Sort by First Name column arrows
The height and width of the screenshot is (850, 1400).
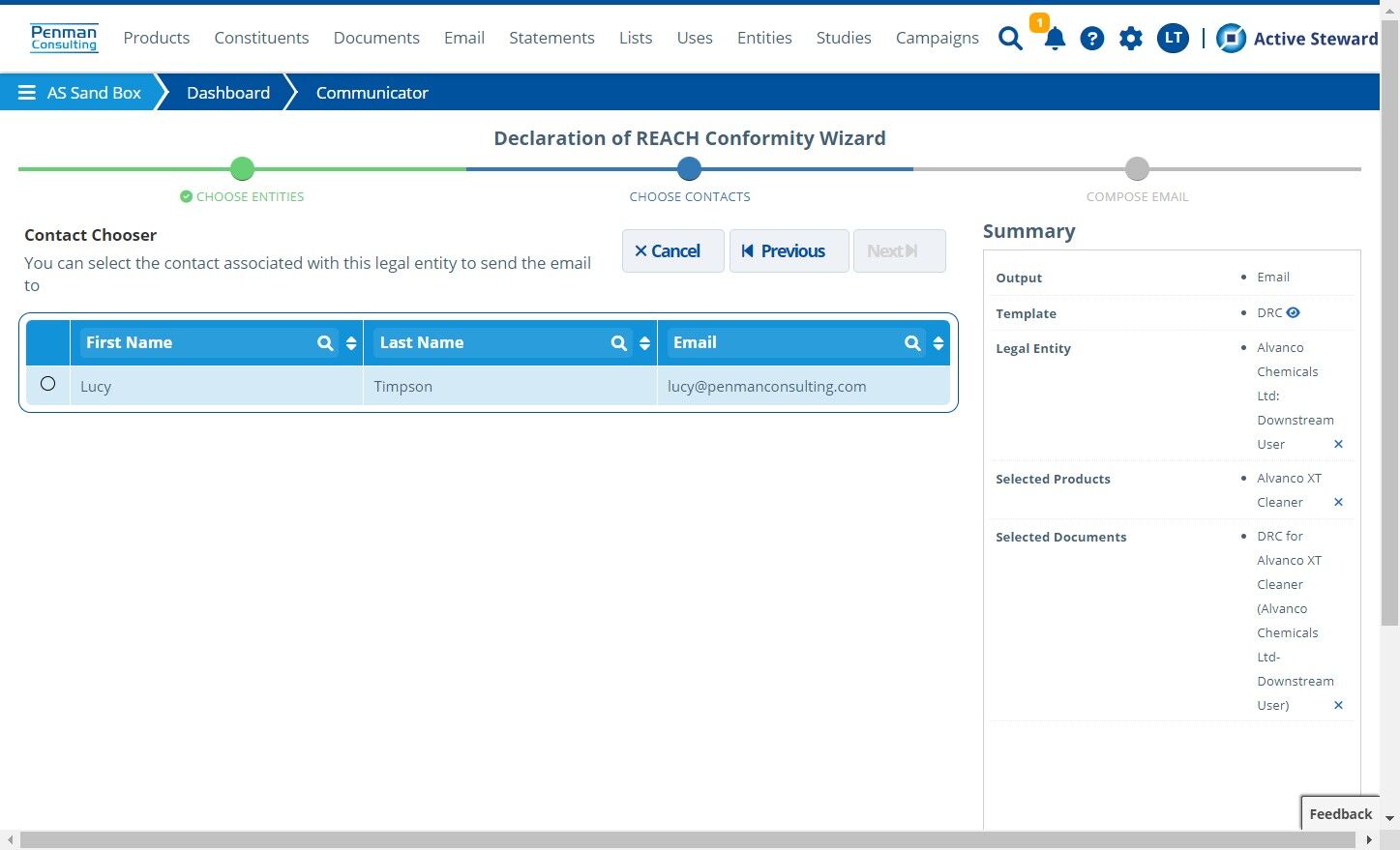[351, 343]
